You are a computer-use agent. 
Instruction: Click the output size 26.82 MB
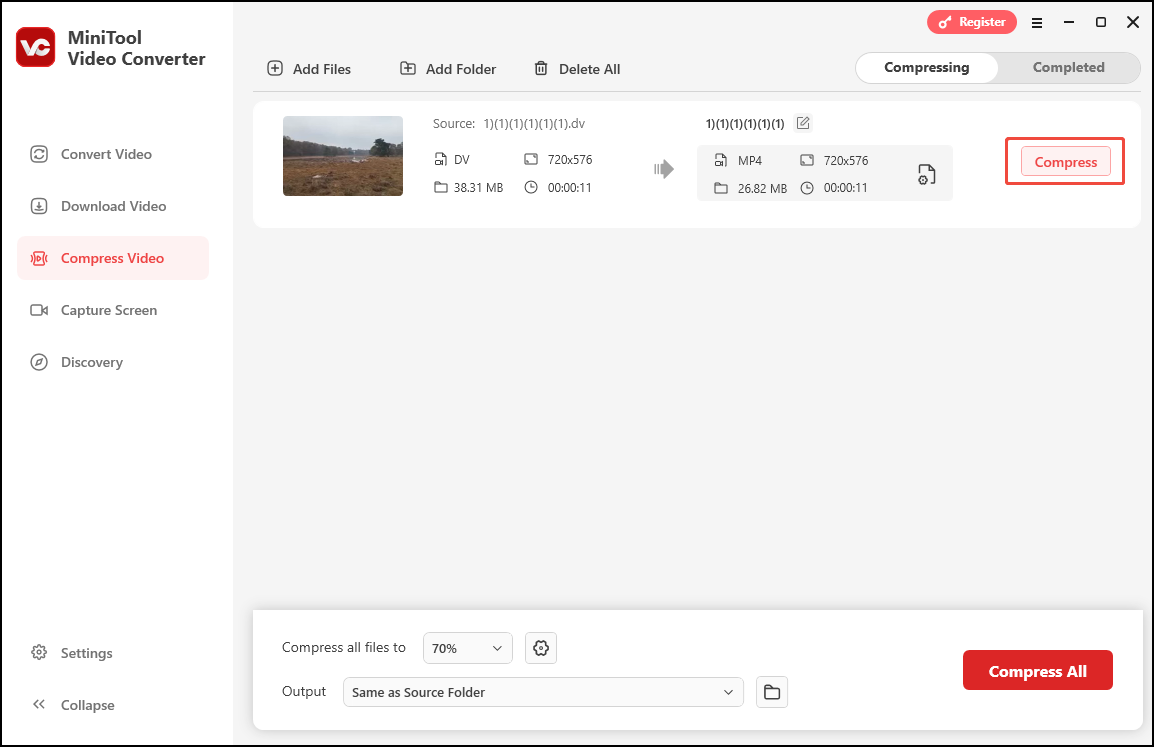click(762, 188)
